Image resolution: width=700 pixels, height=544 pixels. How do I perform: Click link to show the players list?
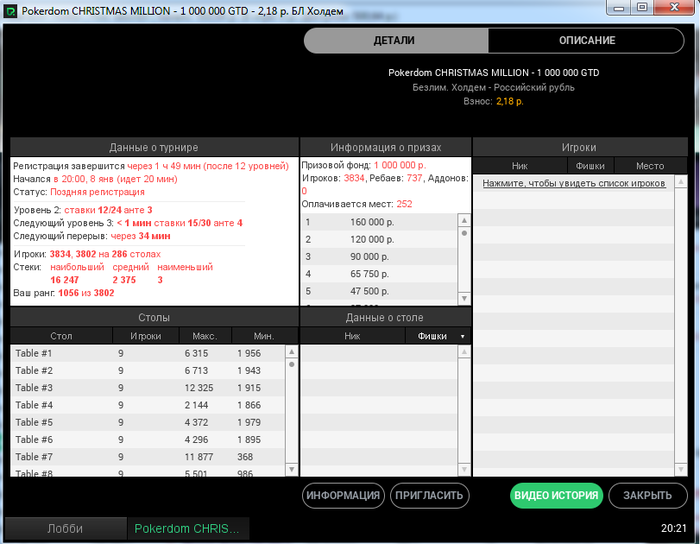[574, 183]
